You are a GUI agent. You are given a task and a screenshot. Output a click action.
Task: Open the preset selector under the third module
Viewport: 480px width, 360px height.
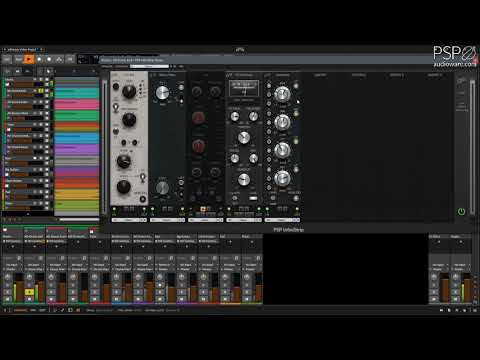(205, 220)
